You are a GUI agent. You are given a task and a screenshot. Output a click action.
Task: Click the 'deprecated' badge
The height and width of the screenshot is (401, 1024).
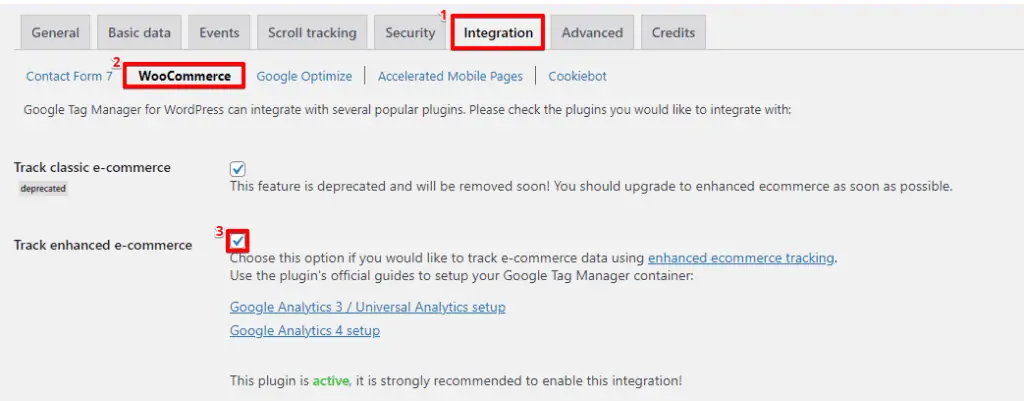(42, 189)
